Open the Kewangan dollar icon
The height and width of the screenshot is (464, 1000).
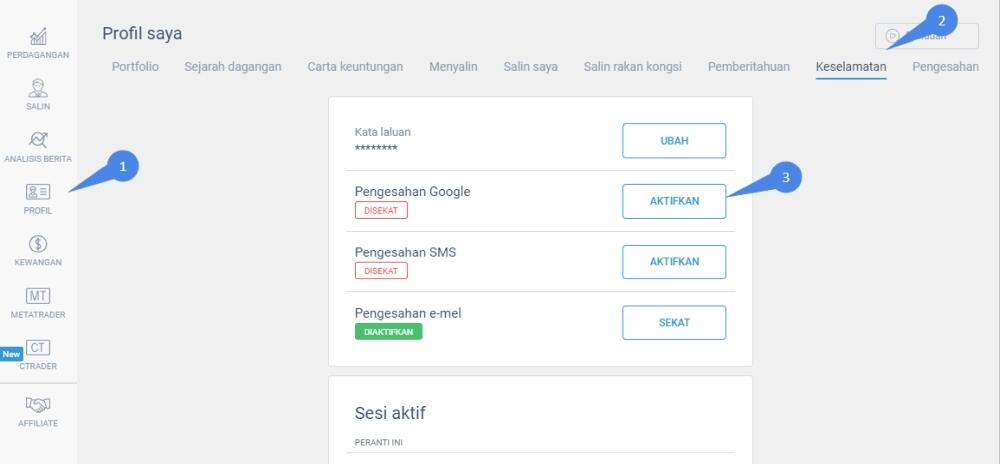tap(38, 243)
